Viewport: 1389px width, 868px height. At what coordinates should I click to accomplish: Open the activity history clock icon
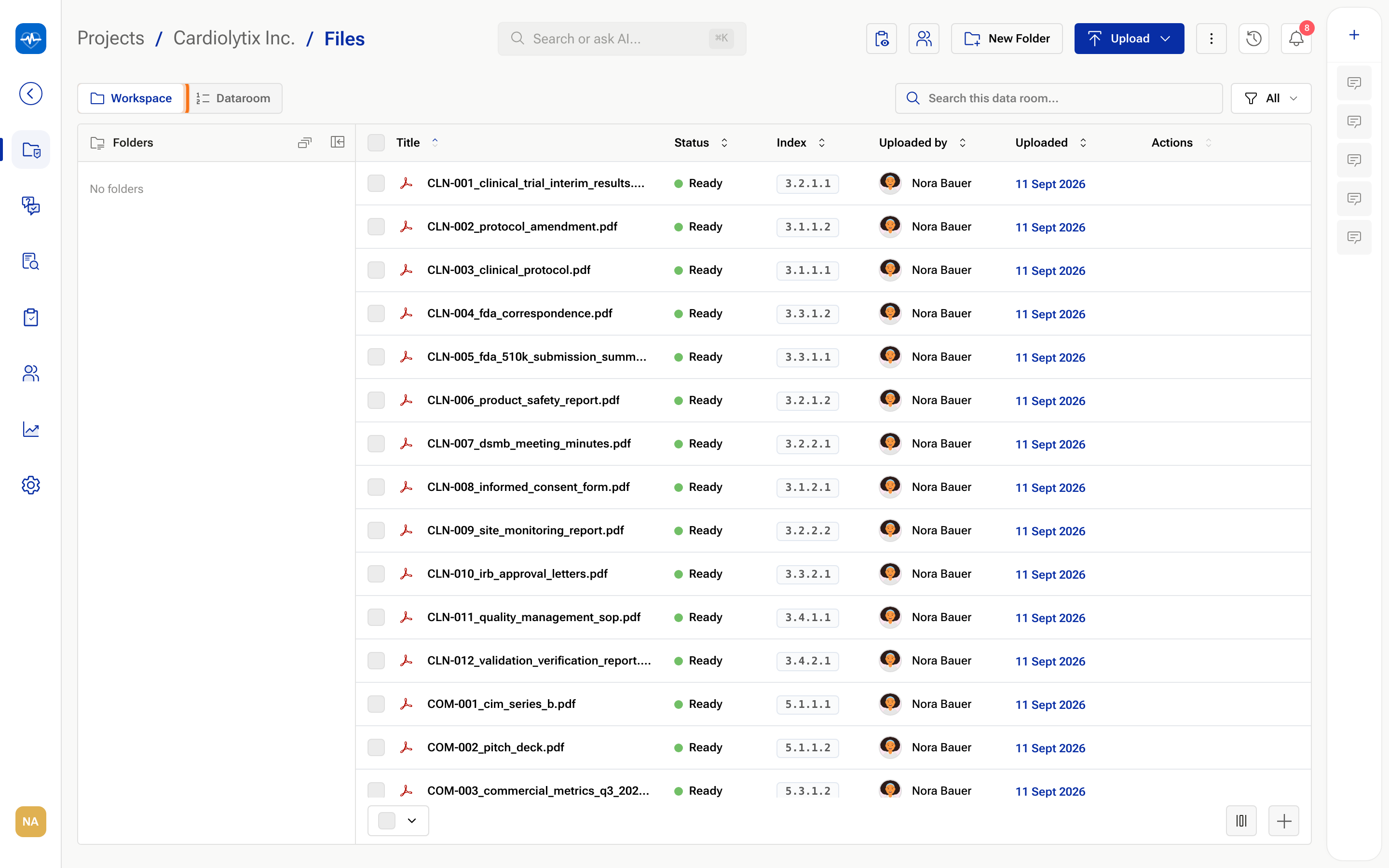(x=1254, y=39)
